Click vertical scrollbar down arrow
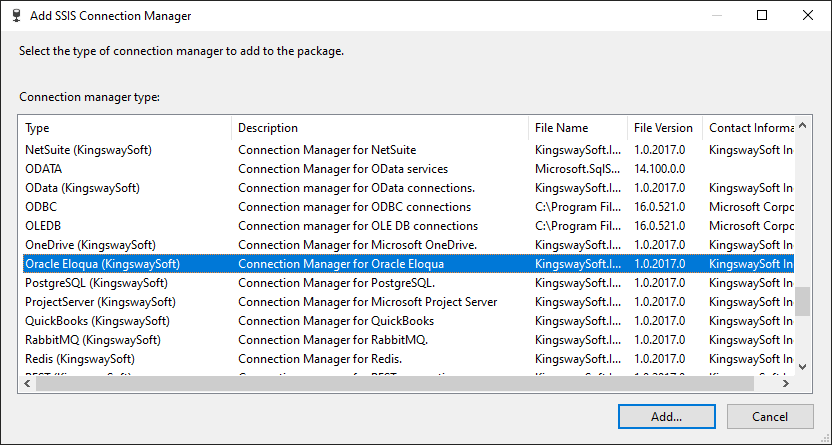The width and height of the screenshot is (832, 445). click(802, 367)
